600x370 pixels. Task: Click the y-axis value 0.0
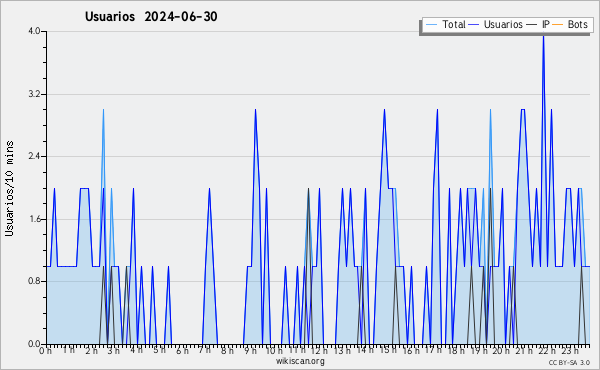[x=34, y=344]
